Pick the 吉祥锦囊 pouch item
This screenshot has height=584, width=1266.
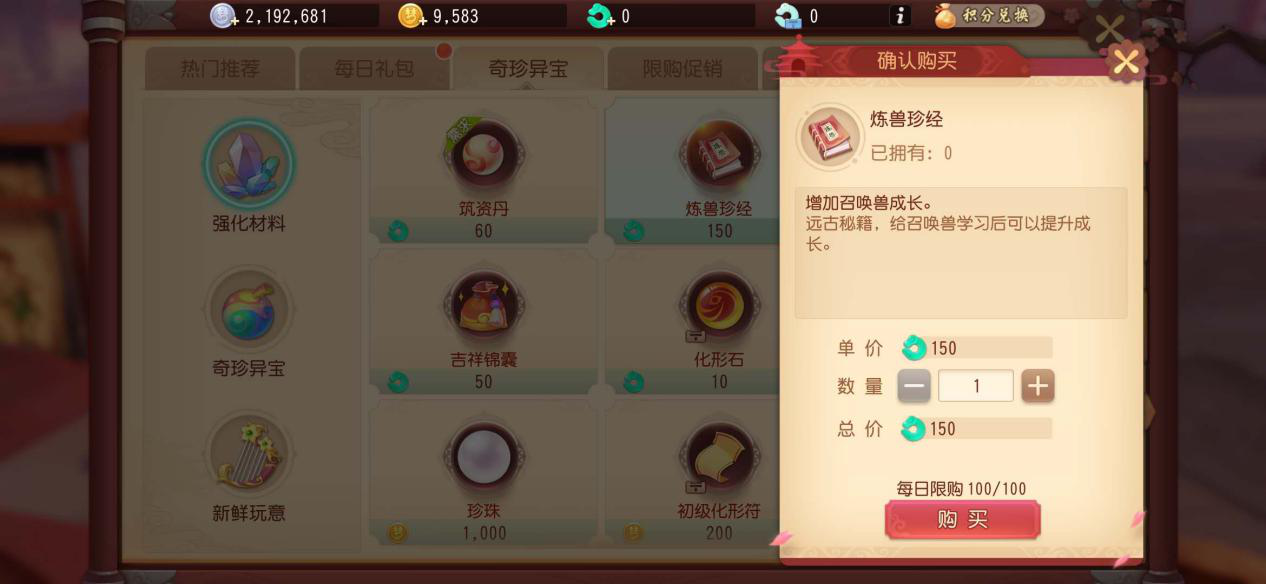484,306
